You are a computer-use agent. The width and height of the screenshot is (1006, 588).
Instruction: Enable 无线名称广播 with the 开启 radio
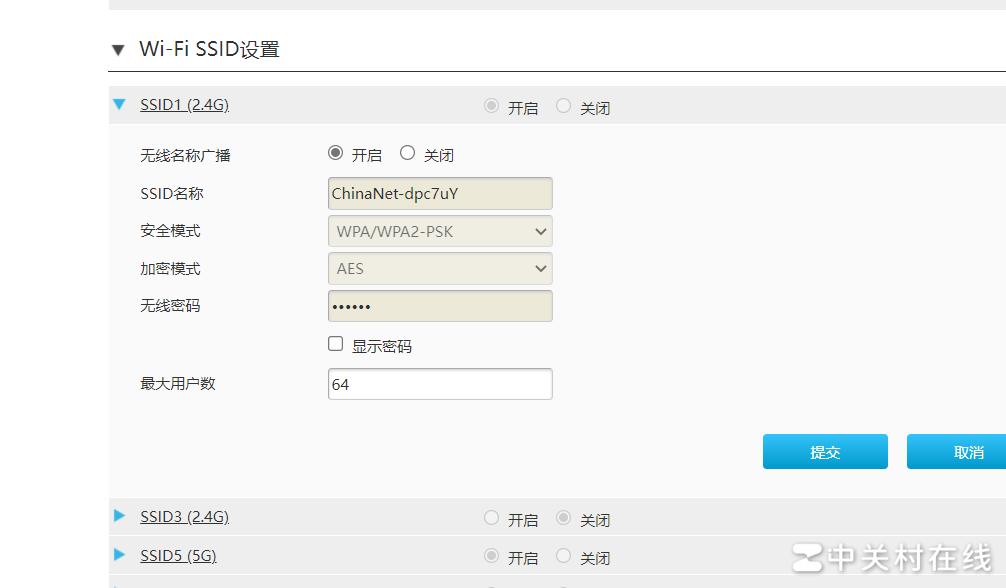tap(336, 153)
